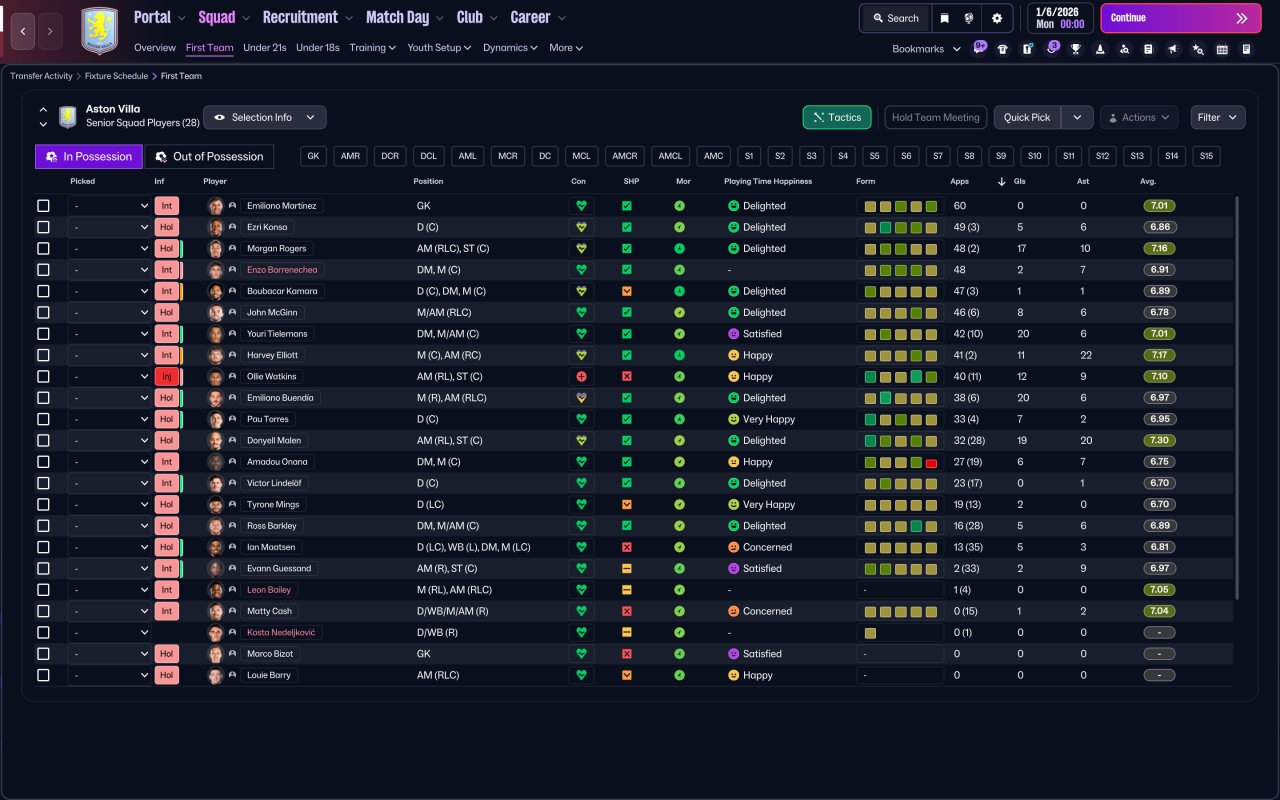
Task: Click Emiliano Martinez's form squares
Action: [x=900, y=206]
